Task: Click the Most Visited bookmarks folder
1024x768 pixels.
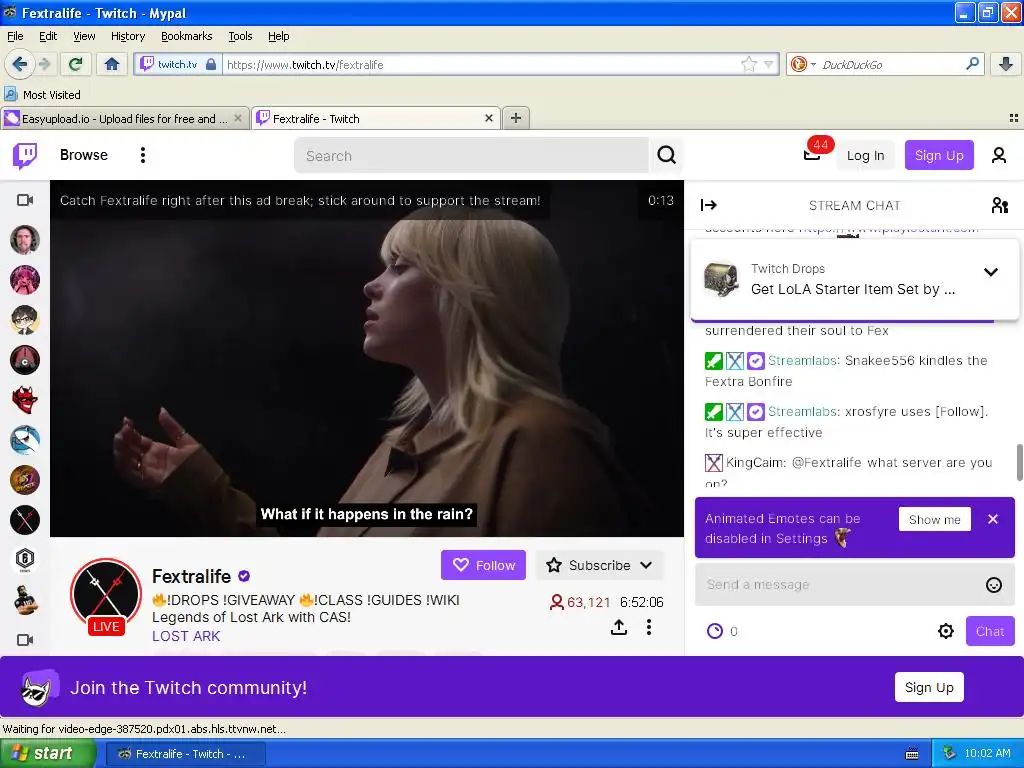Action: pos(42,95)
